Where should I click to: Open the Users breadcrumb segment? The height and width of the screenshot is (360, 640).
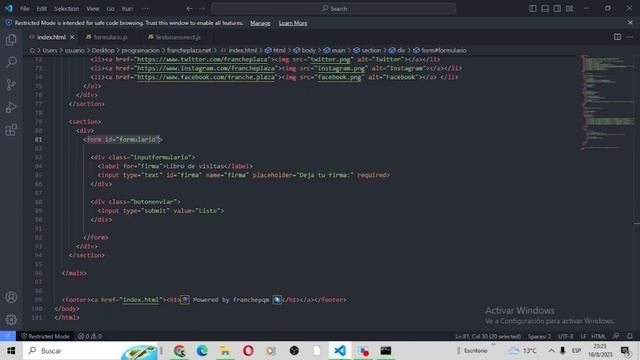(x=50, y=51)
